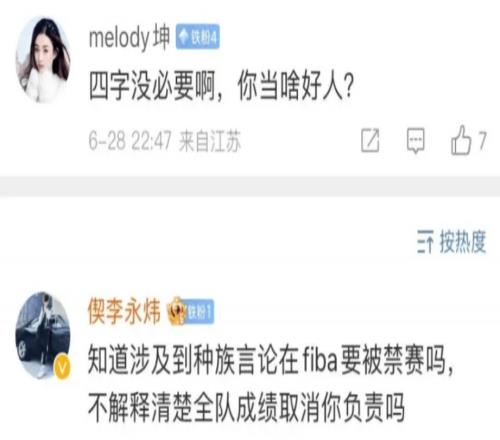Select the comment text 四字没必要啊

(x=152, y=85)
